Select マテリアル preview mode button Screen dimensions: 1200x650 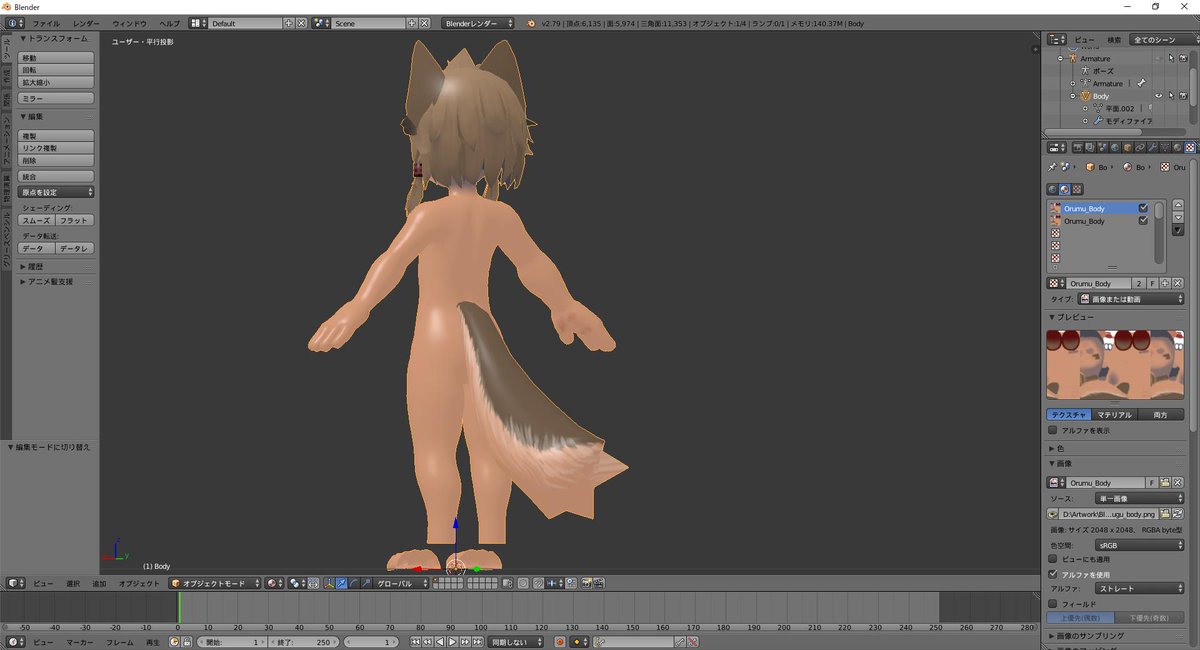[1114, 414]
